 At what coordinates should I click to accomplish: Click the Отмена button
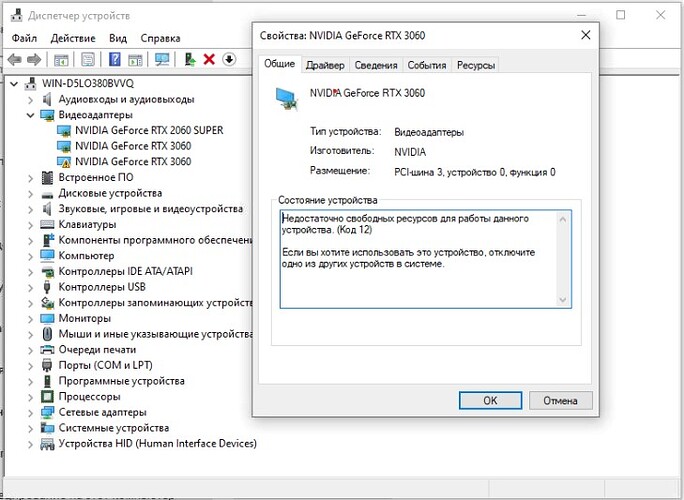(561, 401)
